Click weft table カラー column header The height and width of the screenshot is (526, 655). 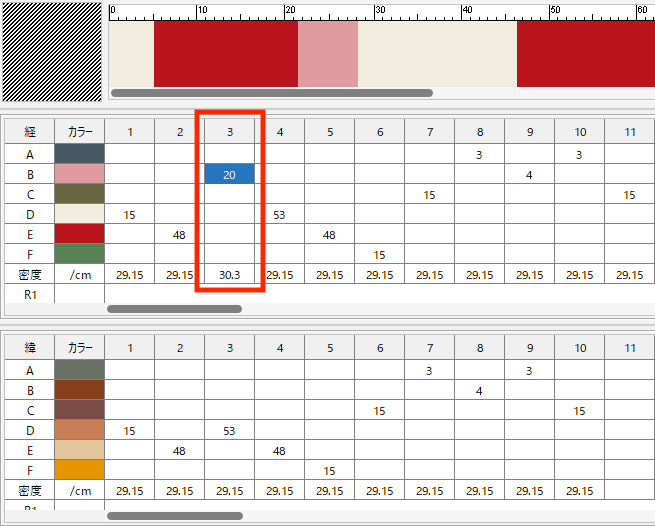coord(79,348)
